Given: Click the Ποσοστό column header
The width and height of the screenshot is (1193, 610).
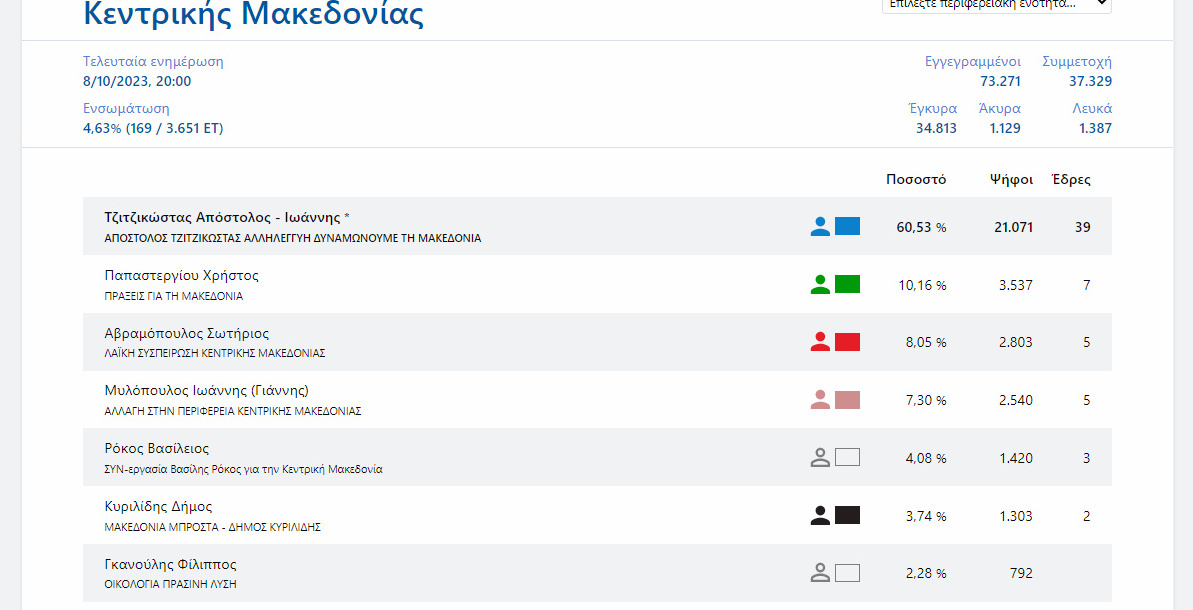Looking at the screenshot, I should click(x=915, y=180).
